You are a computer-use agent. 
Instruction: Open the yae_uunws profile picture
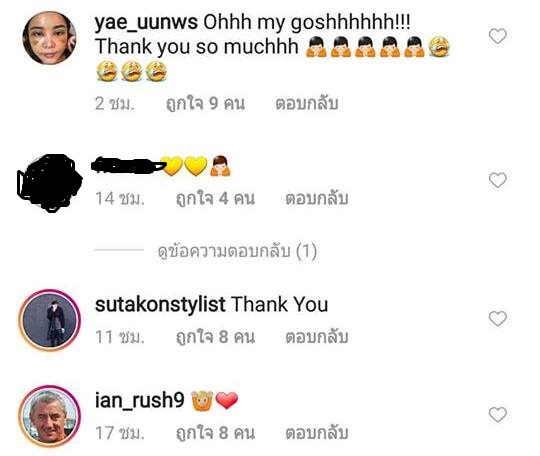point(49,38)
